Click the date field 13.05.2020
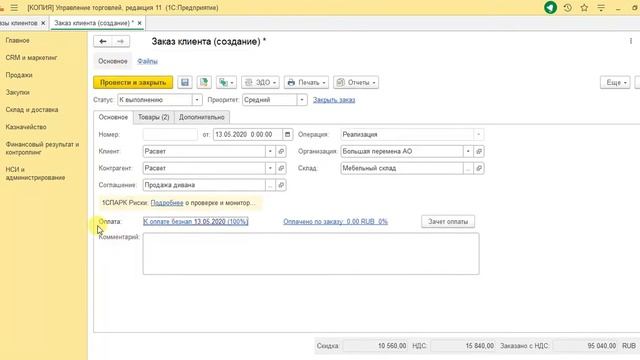This screenshot has height=360, width=640. click(248, 134)
